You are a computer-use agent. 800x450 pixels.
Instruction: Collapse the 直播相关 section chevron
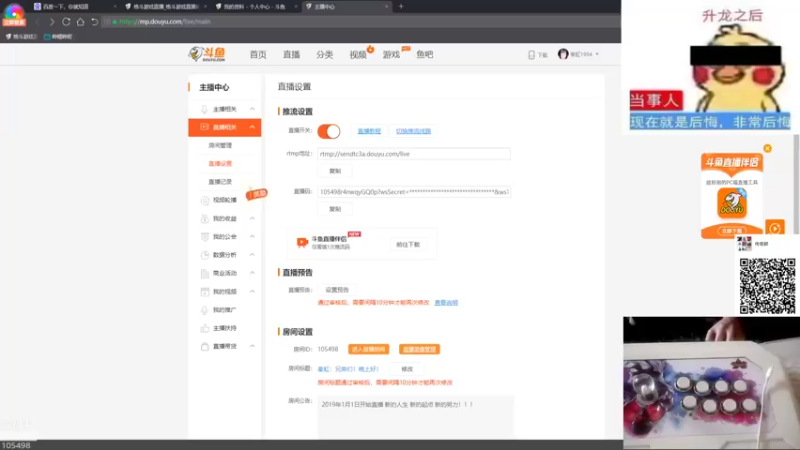pyautogui.click(x=252, y=127)
